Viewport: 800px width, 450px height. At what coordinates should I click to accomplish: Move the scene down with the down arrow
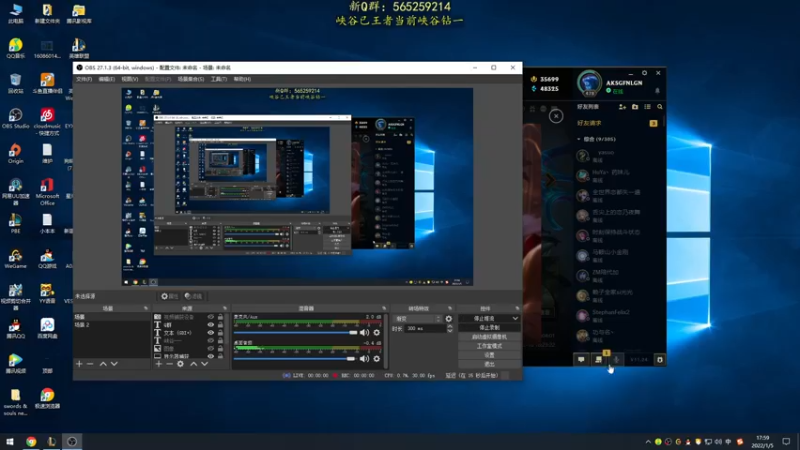[x=114, y=364]
